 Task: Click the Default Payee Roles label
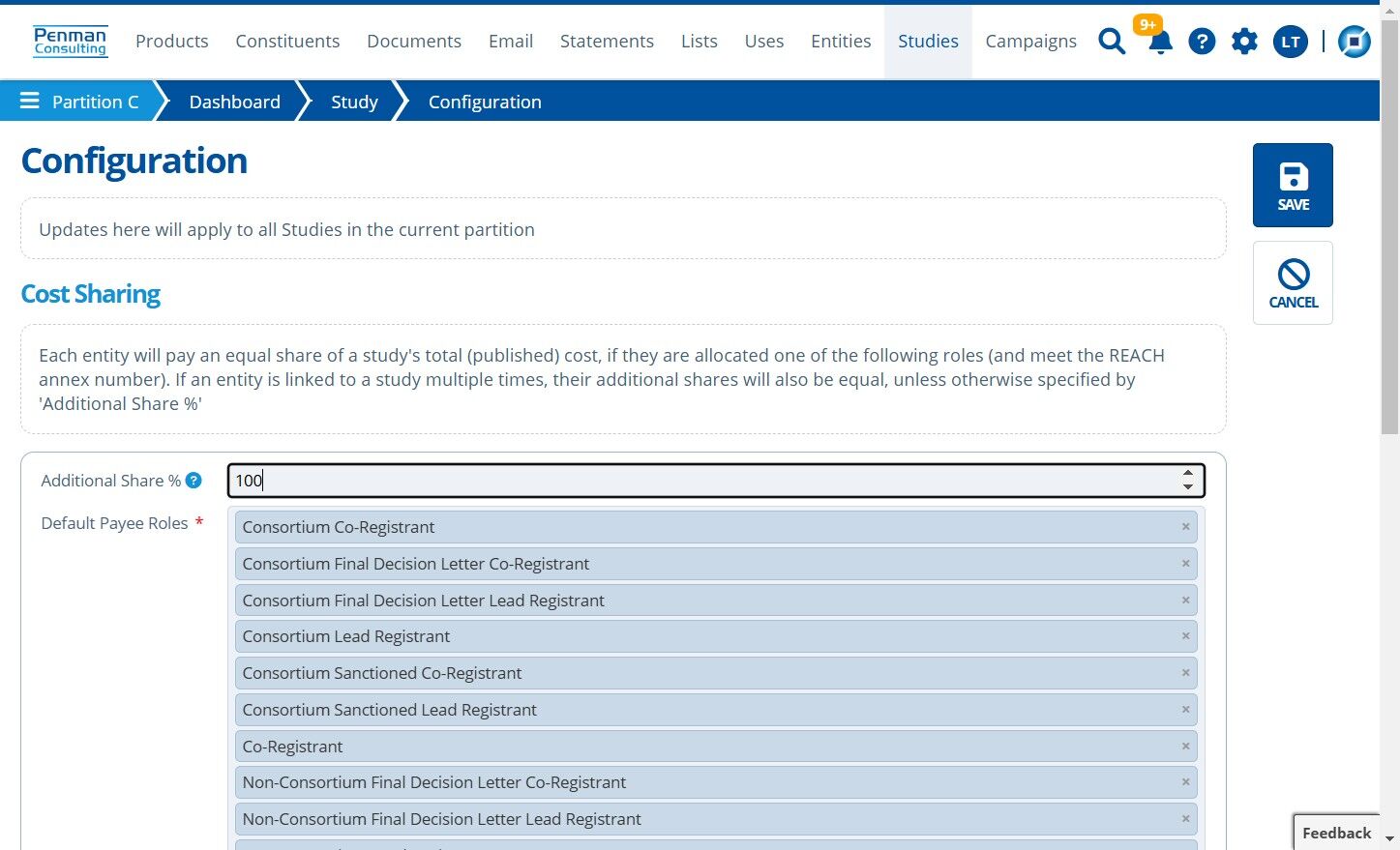click(114, 523)
